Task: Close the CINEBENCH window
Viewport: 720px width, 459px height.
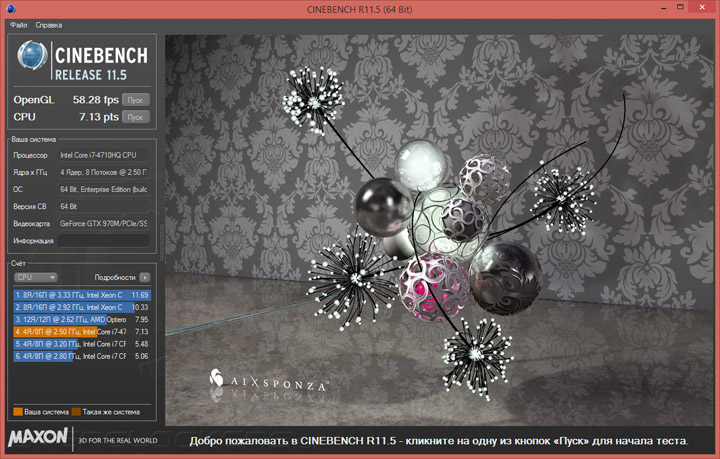Action: click(x=703, y=7)
